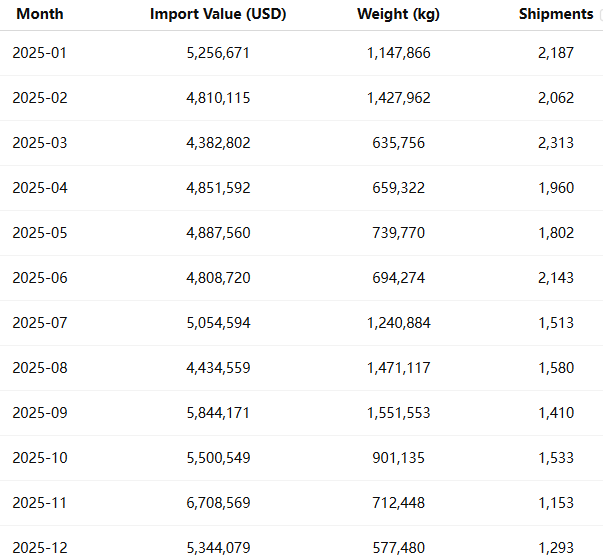Click shipments value 1,960
Image resolution: width=603 pixels, height=559 pixels.
555,188
